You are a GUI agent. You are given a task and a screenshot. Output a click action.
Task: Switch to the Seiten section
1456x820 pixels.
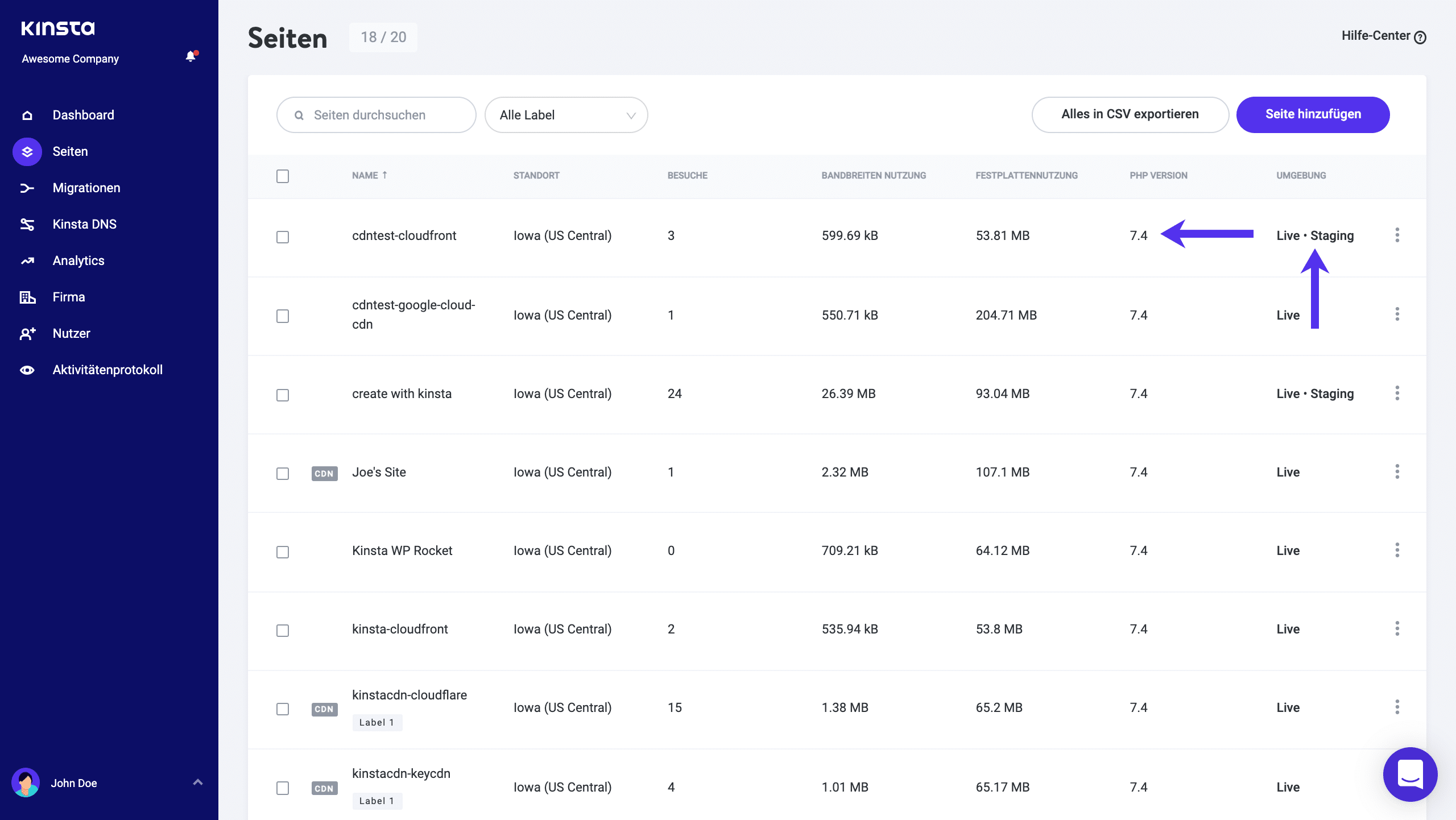[x=69, y=151]
